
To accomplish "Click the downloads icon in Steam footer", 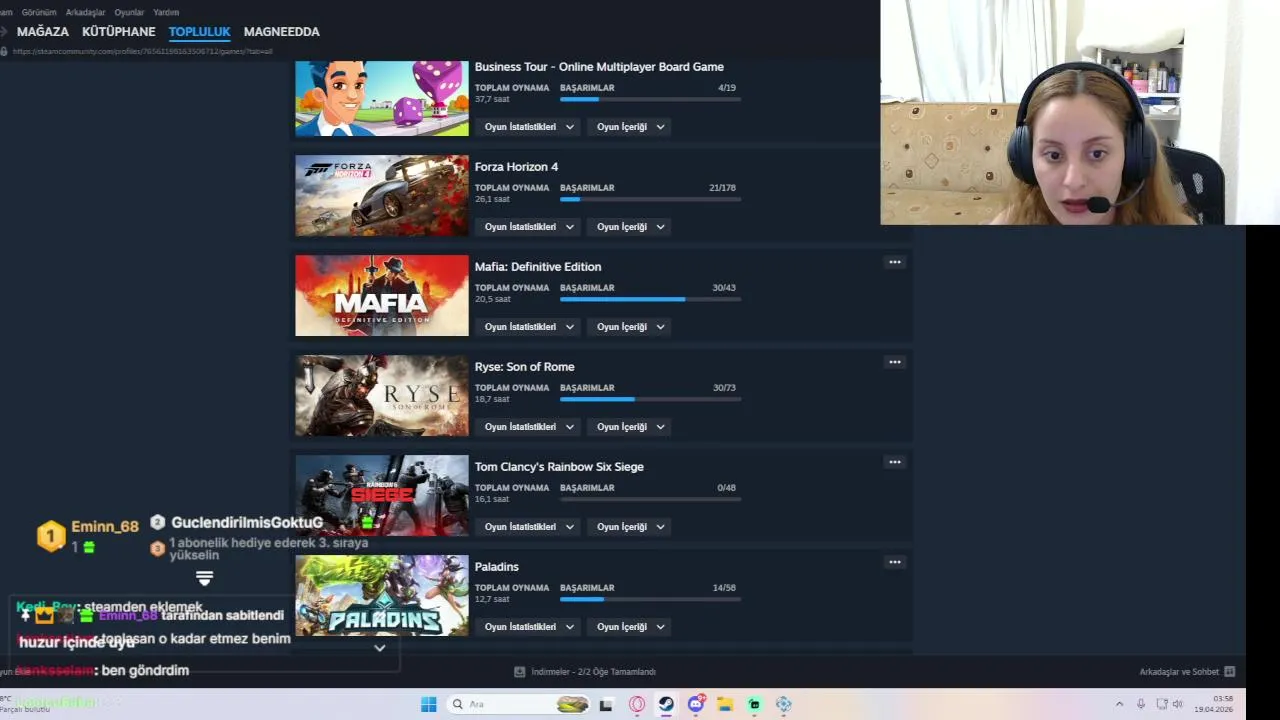I will [519, 672].
